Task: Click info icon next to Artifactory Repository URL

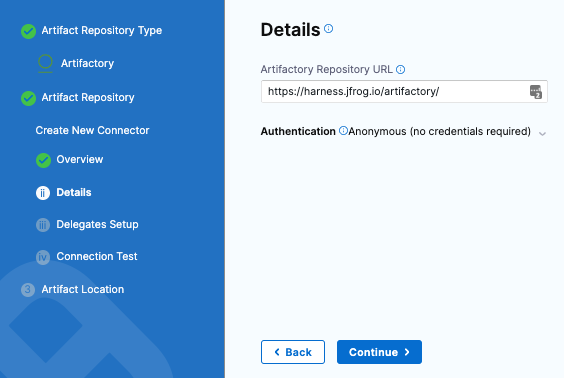Action: 400,69
